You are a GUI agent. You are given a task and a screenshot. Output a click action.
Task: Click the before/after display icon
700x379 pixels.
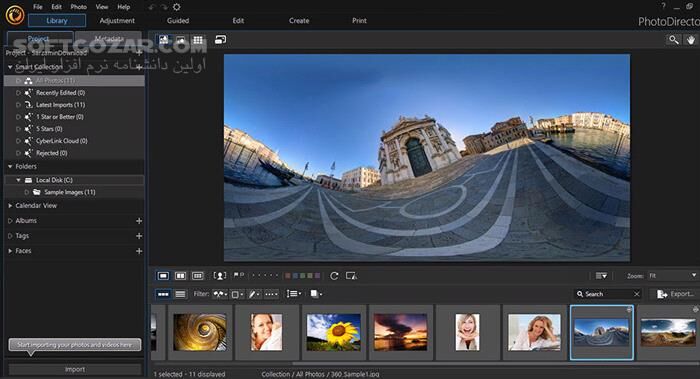click(x=351, y=276)
